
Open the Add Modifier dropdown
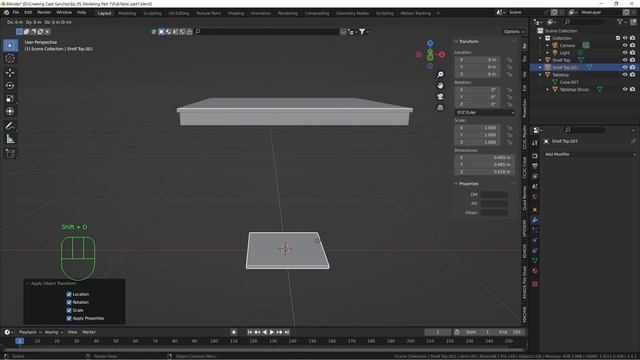tap(590, 154)
